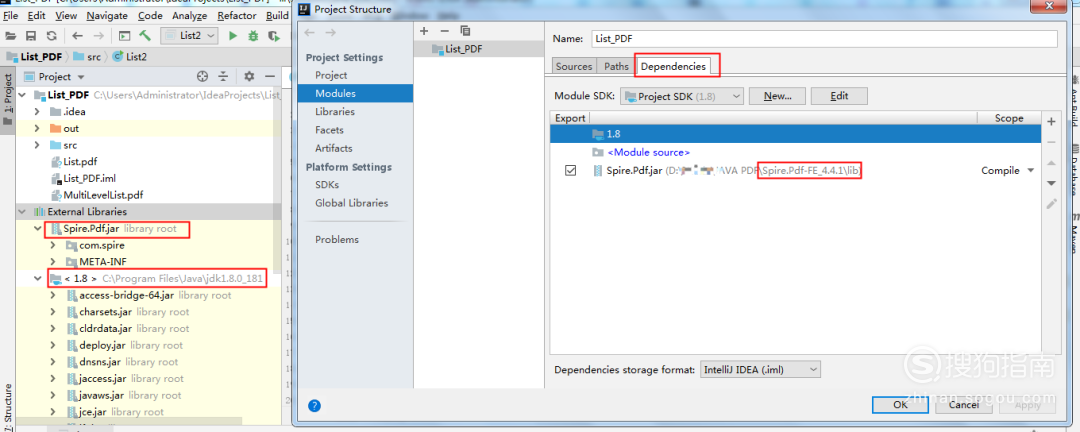
Task: Select Artifacts in Project Settings
Action: [333, 148]
